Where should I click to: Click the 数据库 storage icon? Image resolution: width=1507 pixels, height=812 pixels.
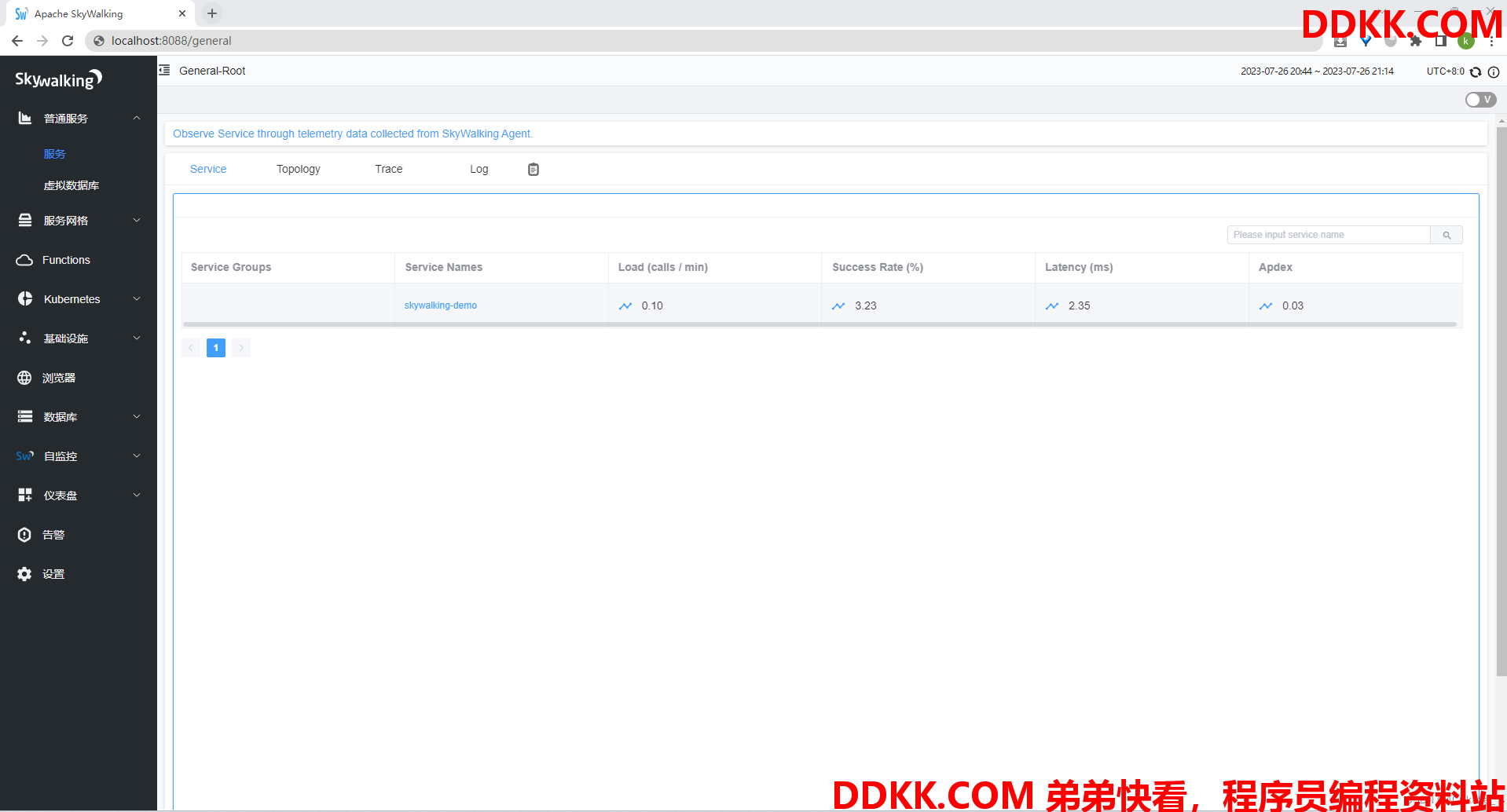[x=25, y=416]
